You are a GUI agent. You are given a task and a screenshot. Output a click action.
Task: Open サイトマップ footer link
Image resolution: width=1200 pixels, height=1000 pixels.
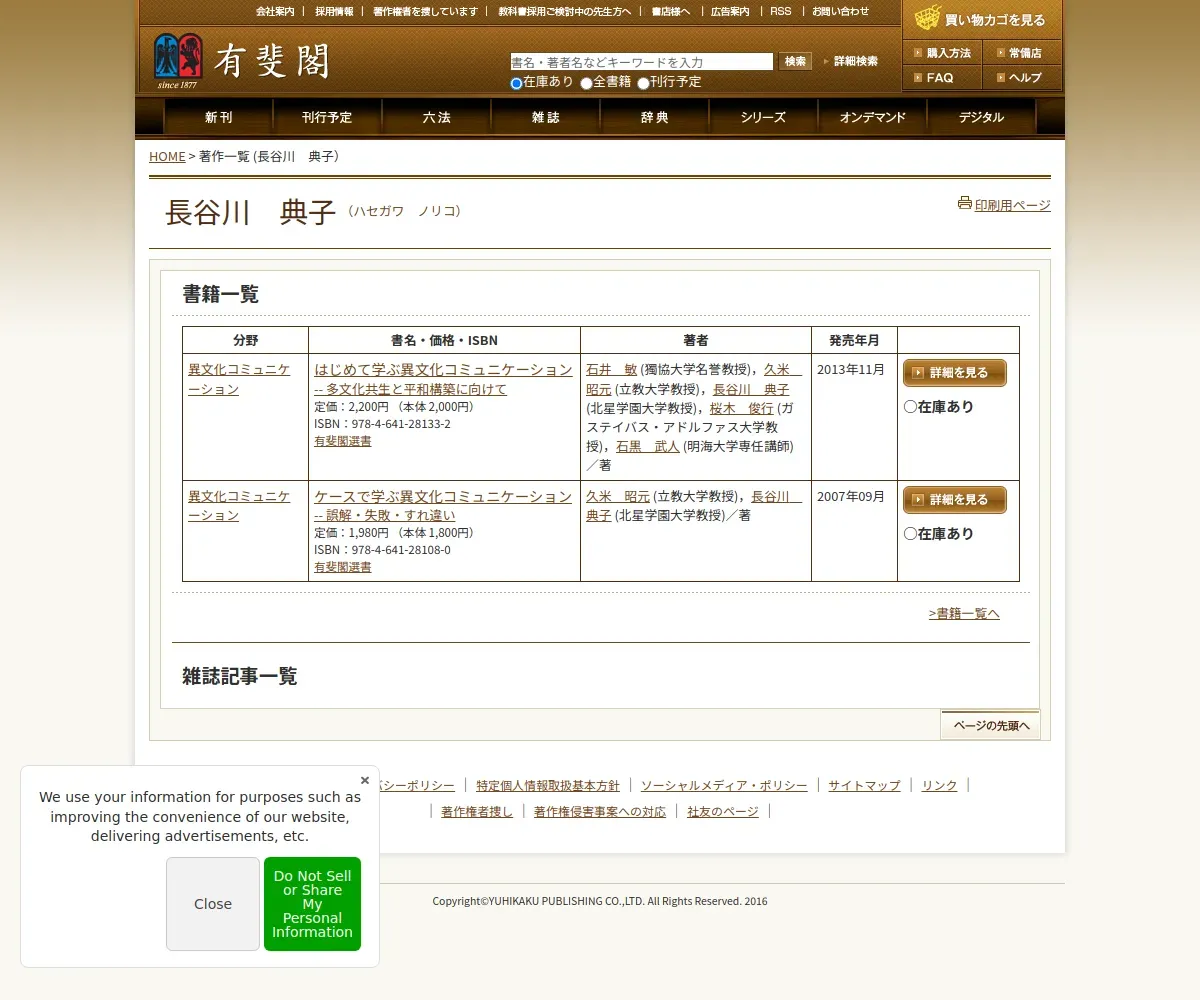coord(864,785)
